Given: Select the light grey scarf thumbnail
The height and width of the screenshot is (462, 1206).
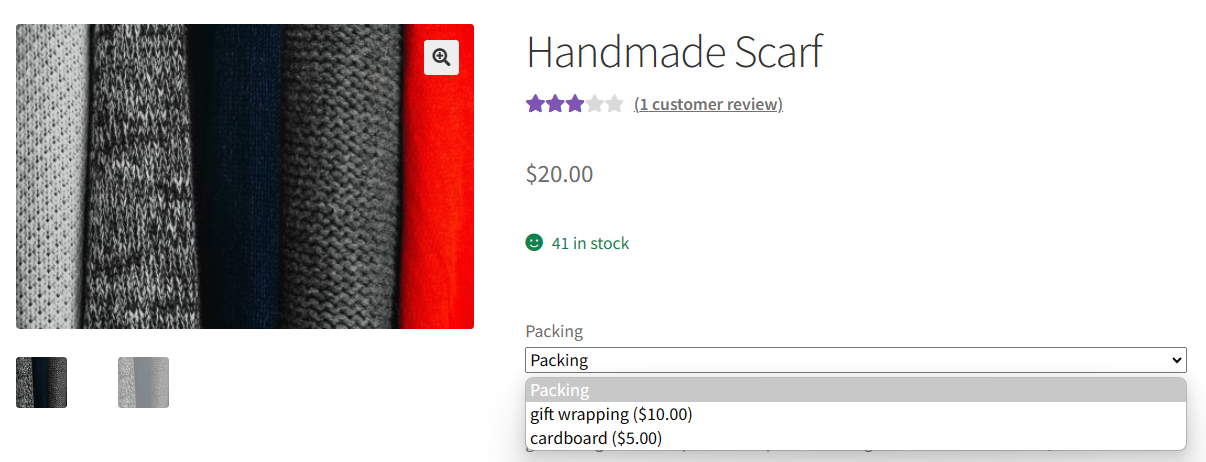Looking at the screenshot, I should click(x=143, y=382).
